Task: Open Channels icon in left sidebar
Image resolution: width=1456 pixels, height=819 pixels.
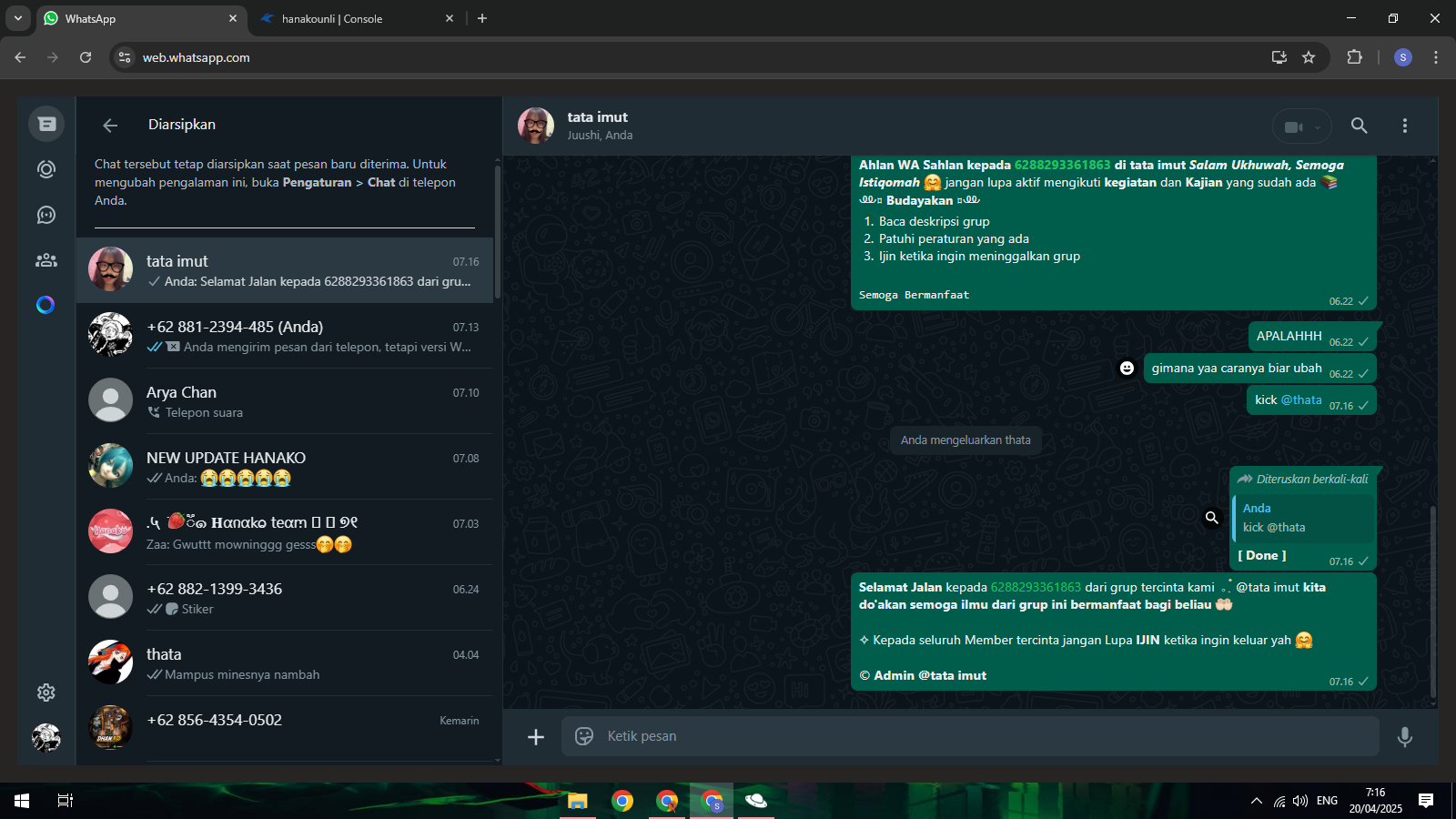Action: 46,215
